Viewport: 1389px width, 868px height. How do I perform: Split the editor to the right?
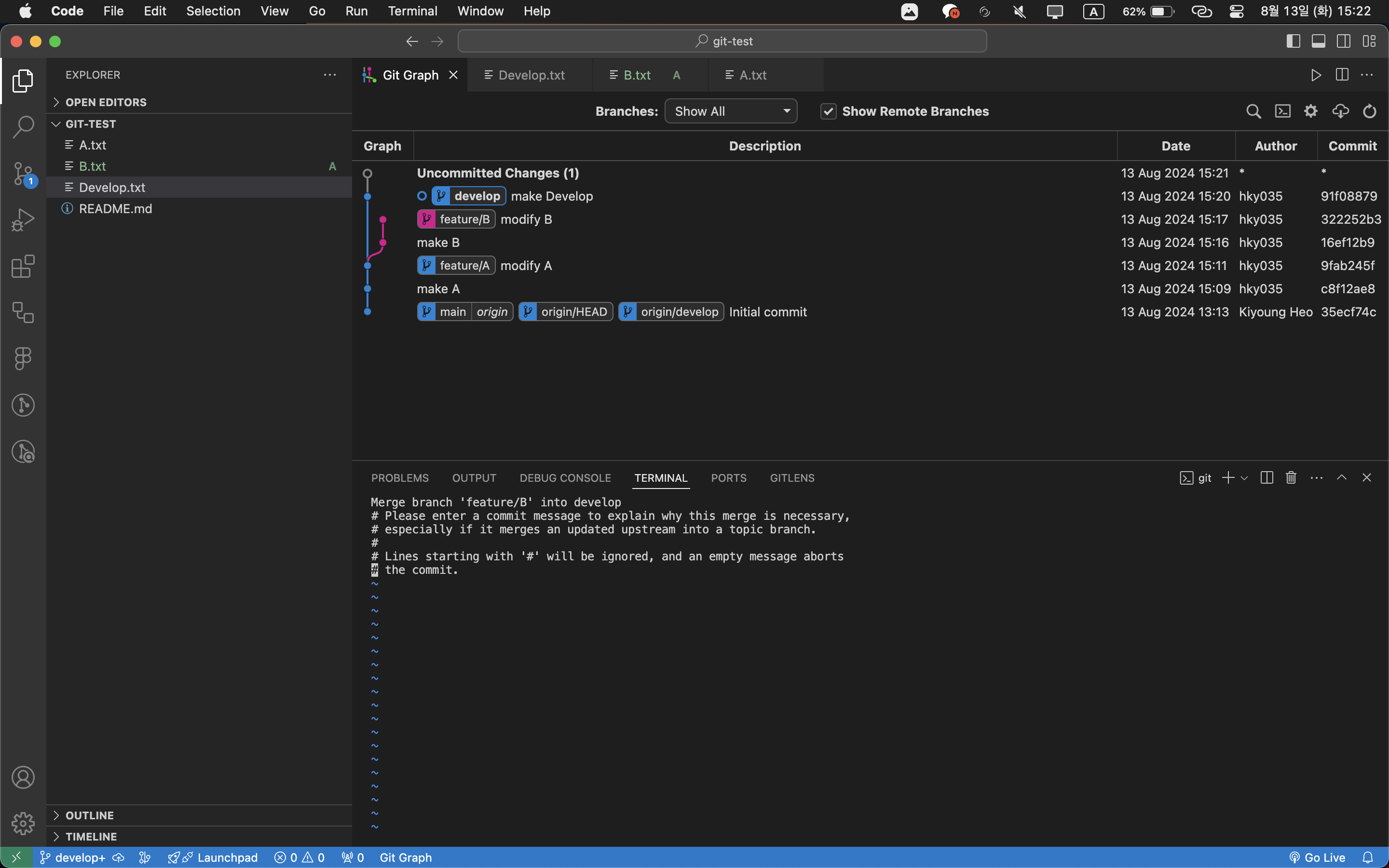(1342, 75)
